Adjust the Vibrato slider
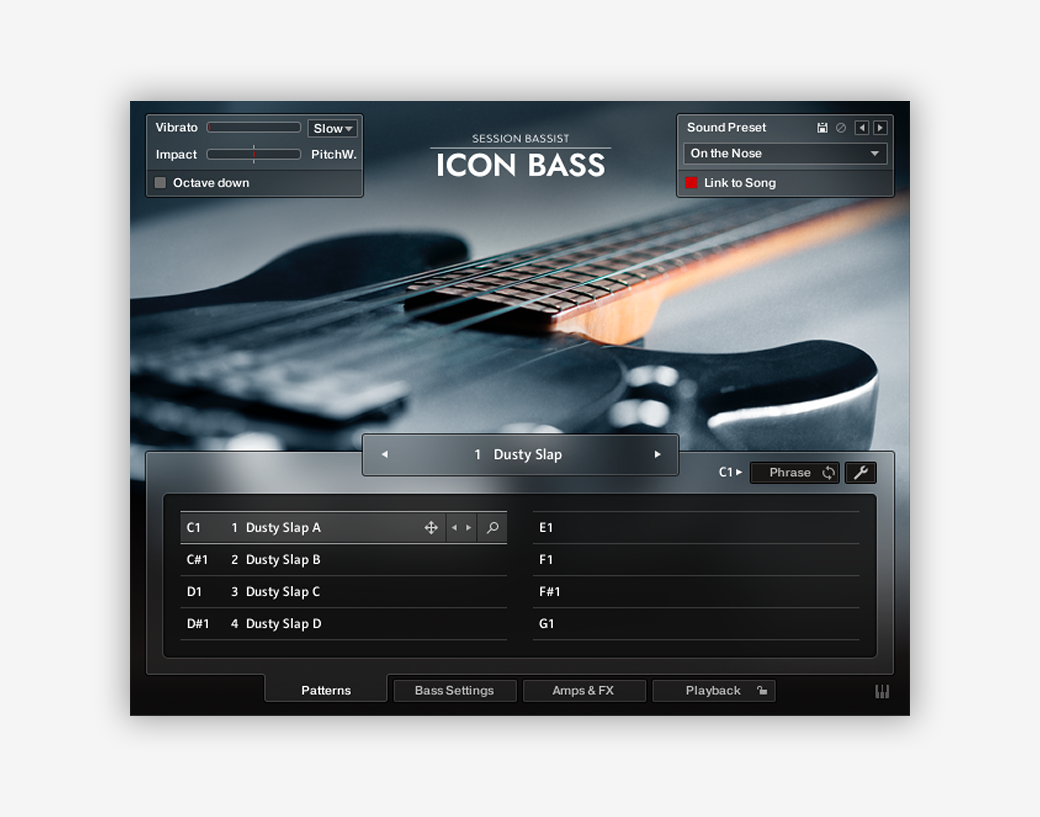Screen dimensions: 1040x817 click(x=254, y=127)
